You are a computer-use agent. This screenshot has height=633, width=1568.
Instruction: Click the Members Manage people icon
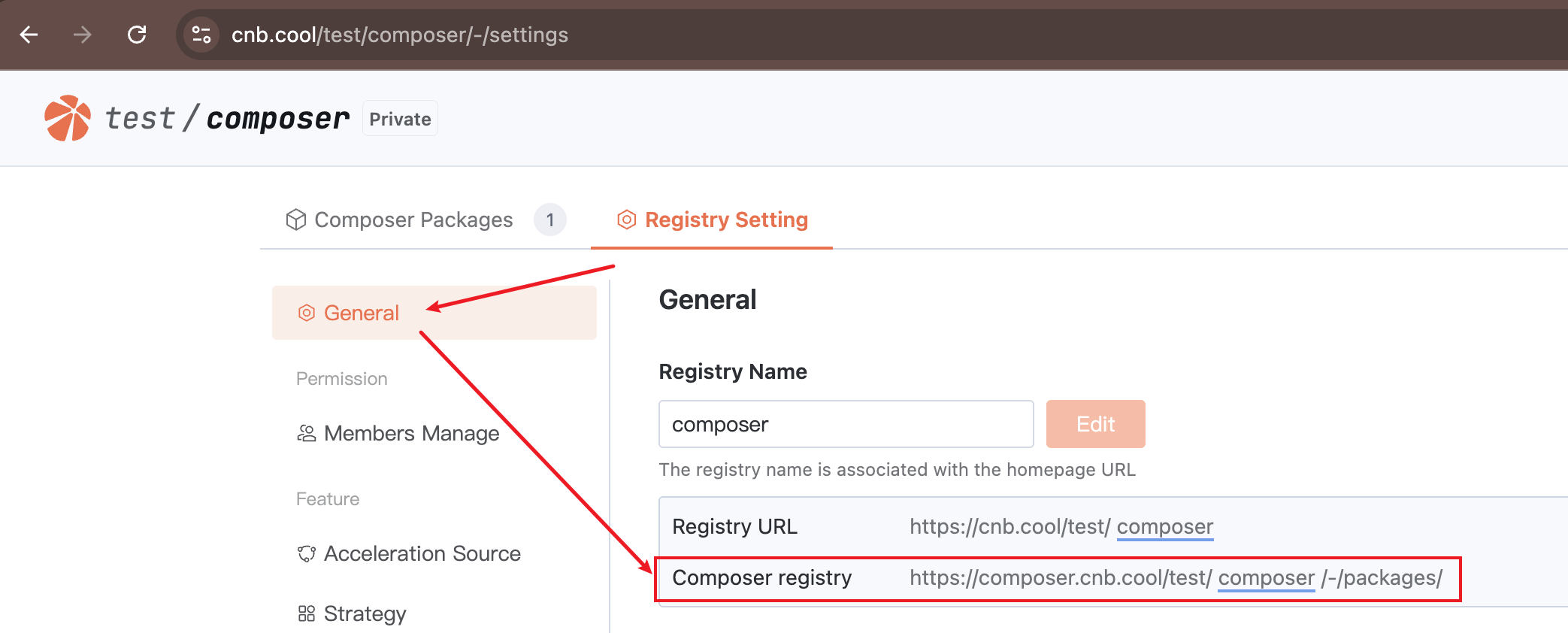click(x=307, y=433)
